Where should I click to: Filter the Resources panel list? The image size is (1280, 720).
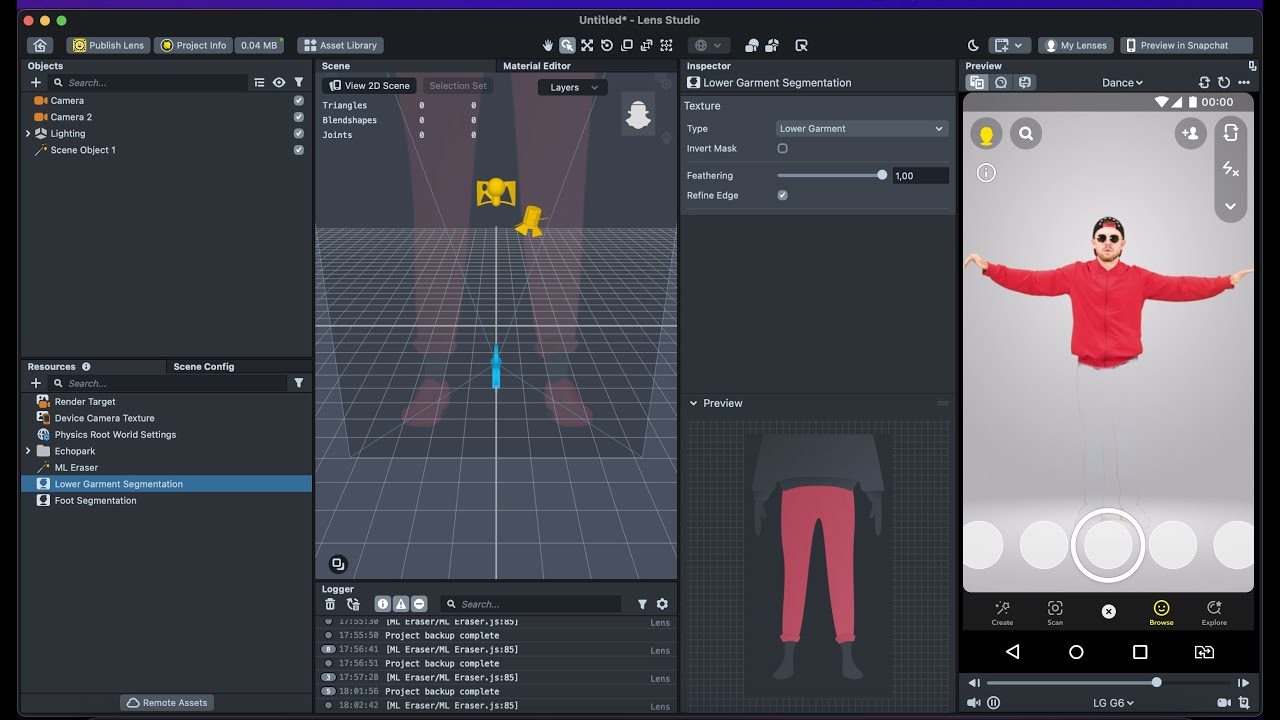click(x=298, y=383)
